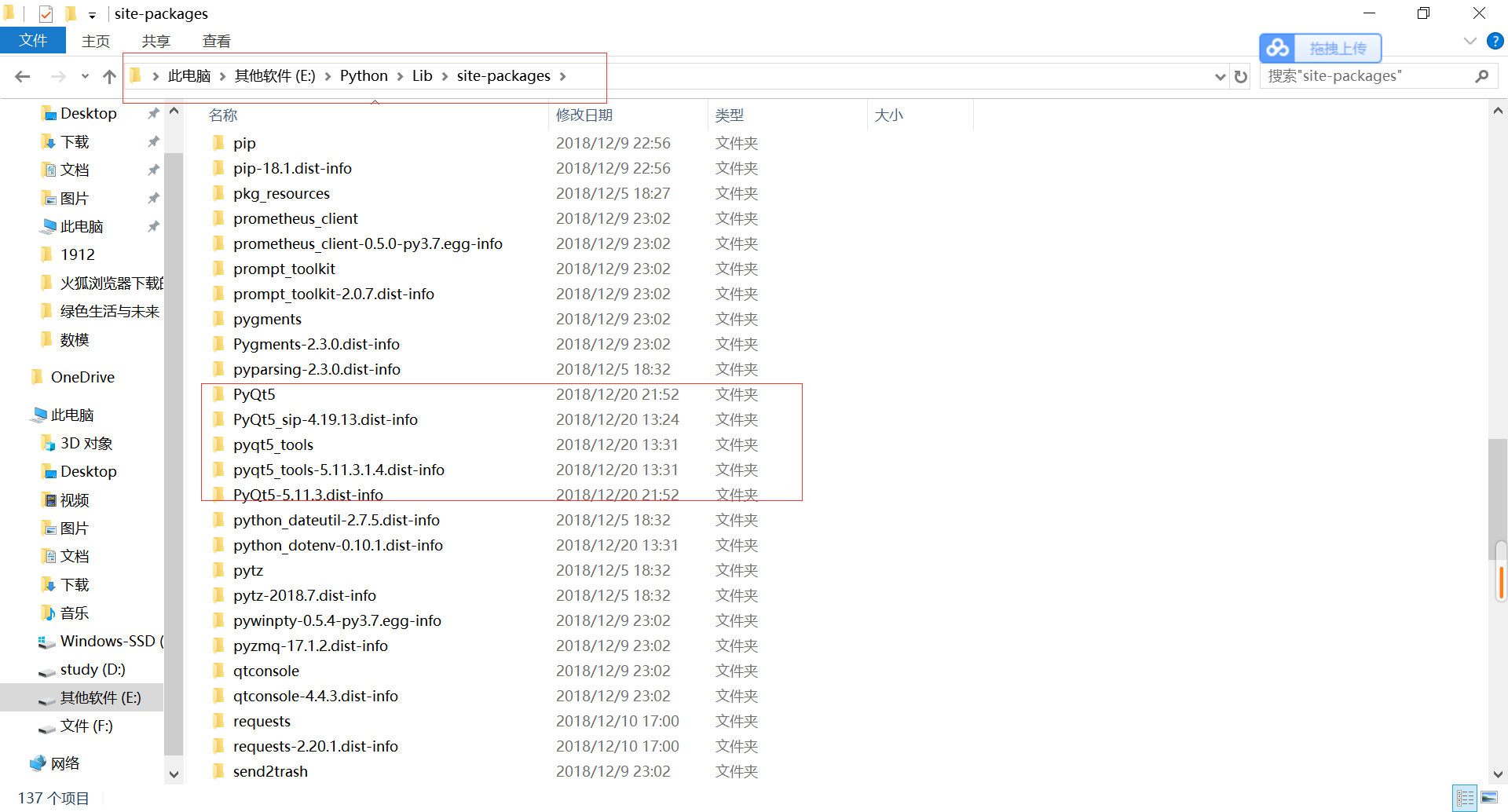This screenshot has height=812, width=1508.
Task: Expand the chevron after 此电脑 in breadcrumb
Action: pos(223,76)
